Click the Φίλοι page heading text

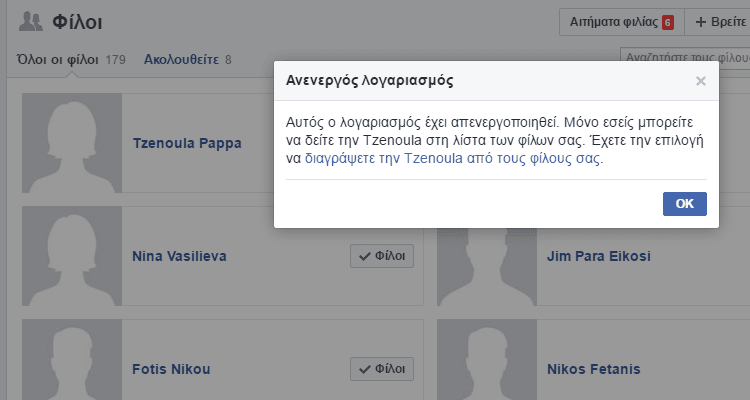coord(77,22)
